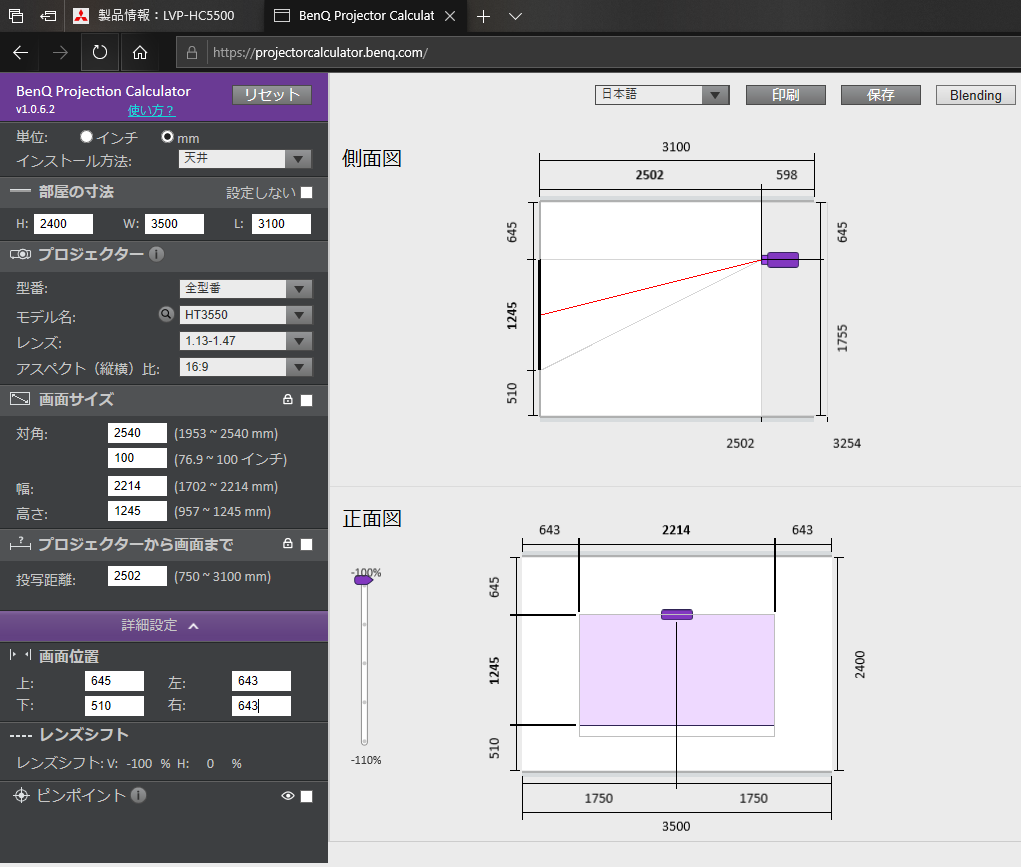Click the screen position section icon

point(20,655)
